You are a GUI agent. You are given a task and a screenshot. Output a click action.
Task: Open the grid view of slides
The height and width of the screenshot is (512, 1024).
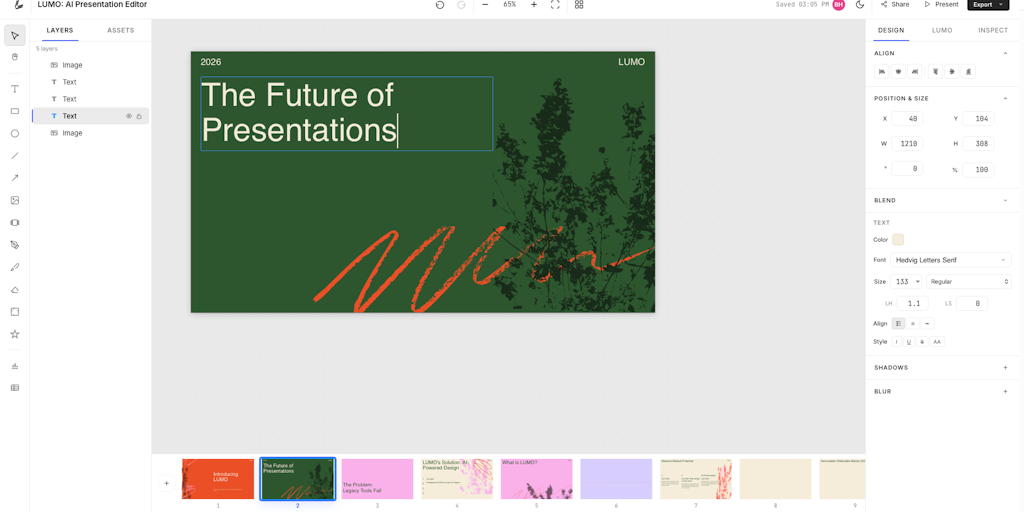click(x=579, y=5)
